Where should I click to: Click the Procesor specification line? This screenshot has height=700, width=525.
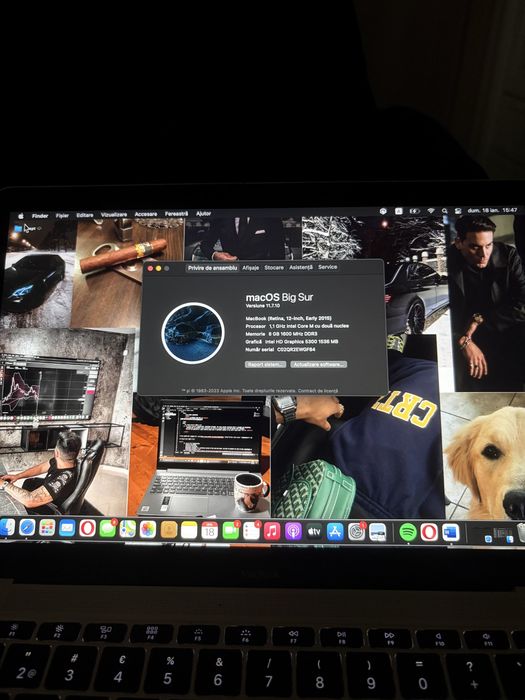[297, 326]
